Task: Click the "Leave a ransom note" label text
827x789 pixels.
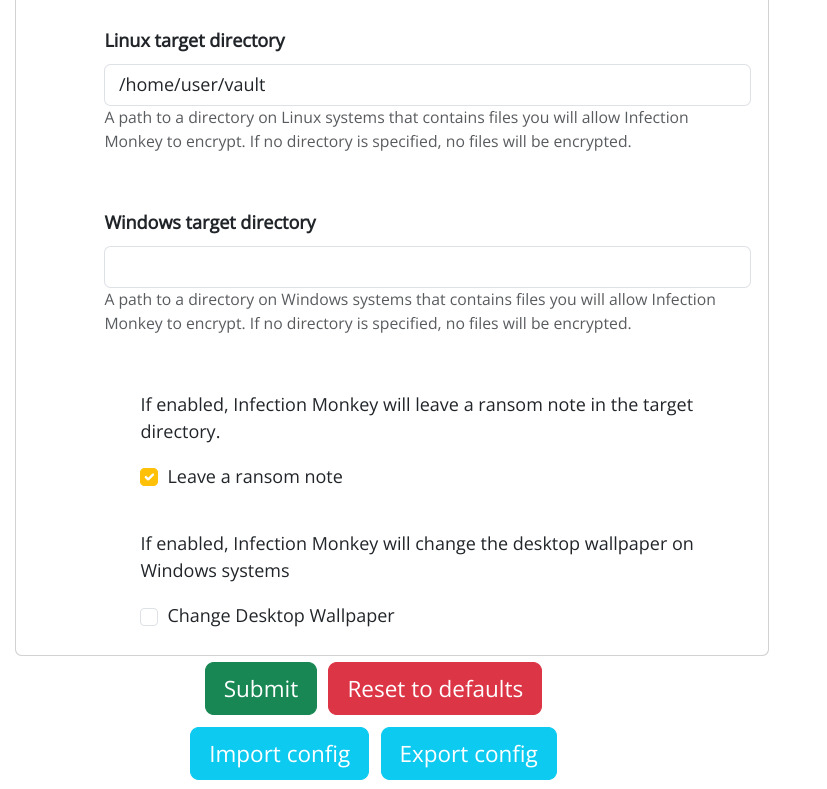Action: (x=255, y=477)
